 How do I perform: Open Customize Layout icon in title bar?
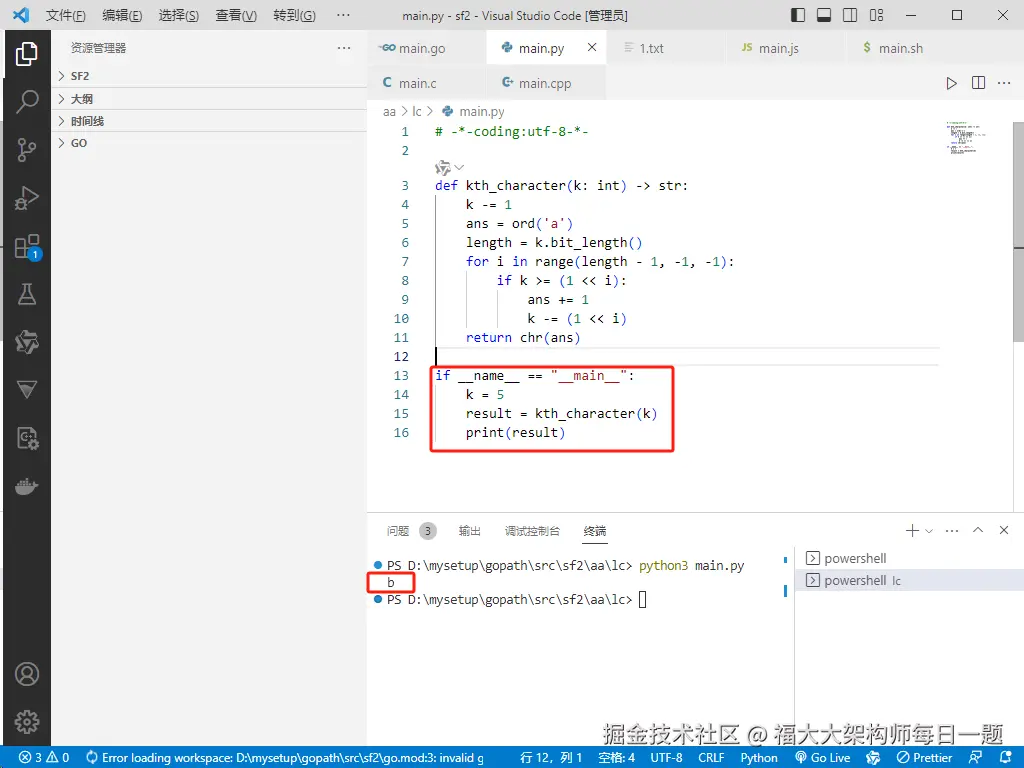click(x=876, y=15)
